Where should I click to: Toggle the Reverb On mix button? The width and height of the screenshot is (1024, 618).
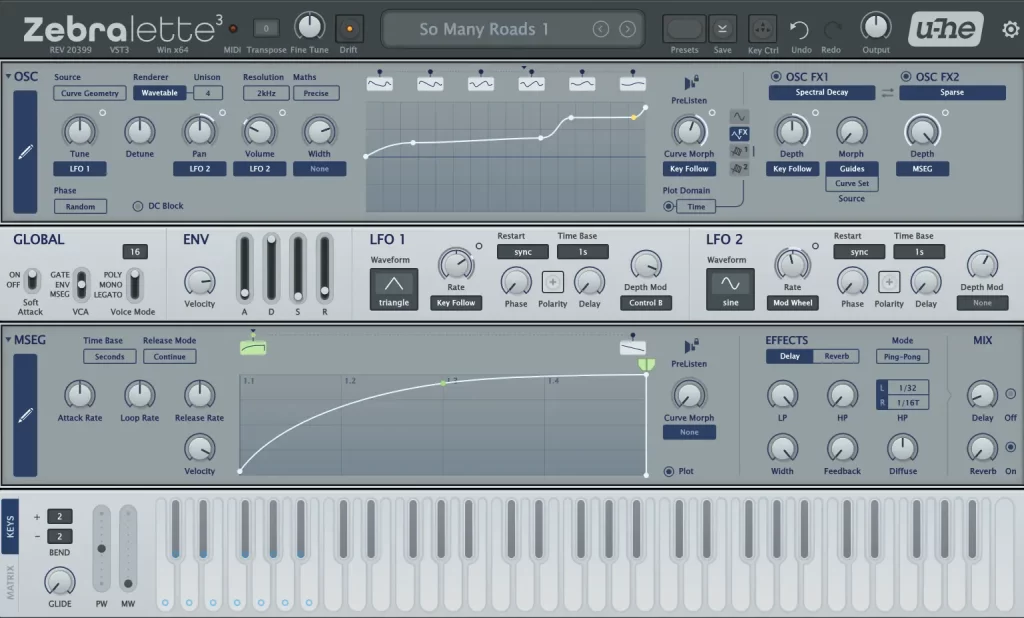(x=1010, y=447)
